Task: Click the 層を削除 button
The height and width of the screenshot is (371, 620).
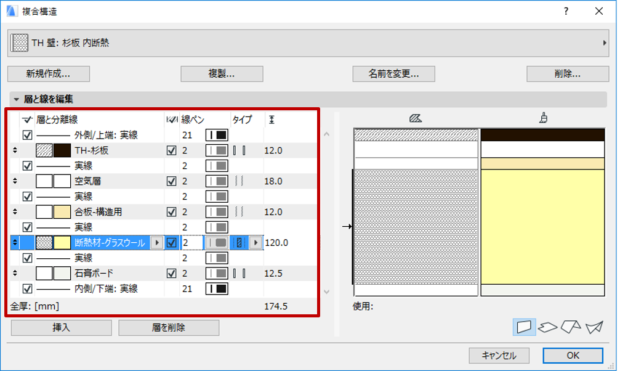Action: click(169, 327)
